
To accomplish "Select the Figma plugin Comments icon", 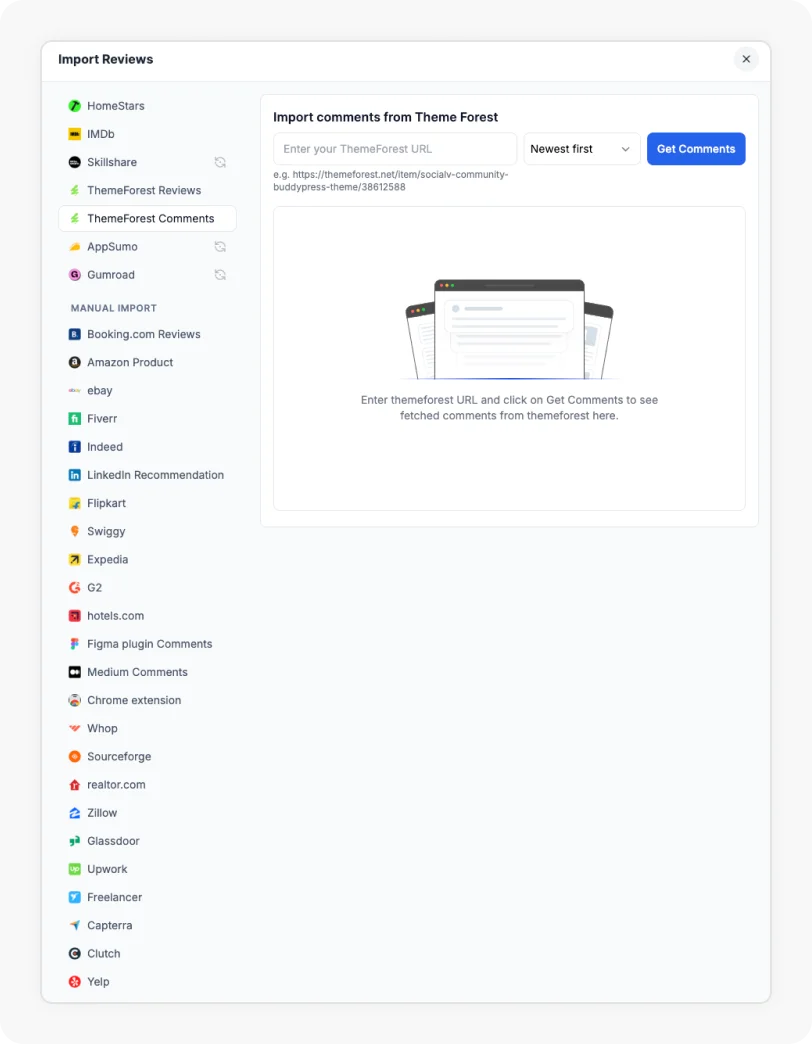I will [x=73, y=643].
